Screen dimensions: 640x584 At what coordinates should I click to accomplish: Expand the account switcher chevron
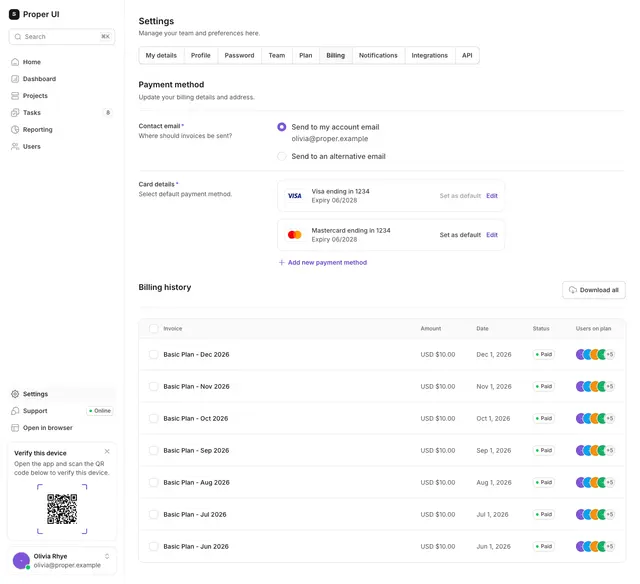click(107, 556)
